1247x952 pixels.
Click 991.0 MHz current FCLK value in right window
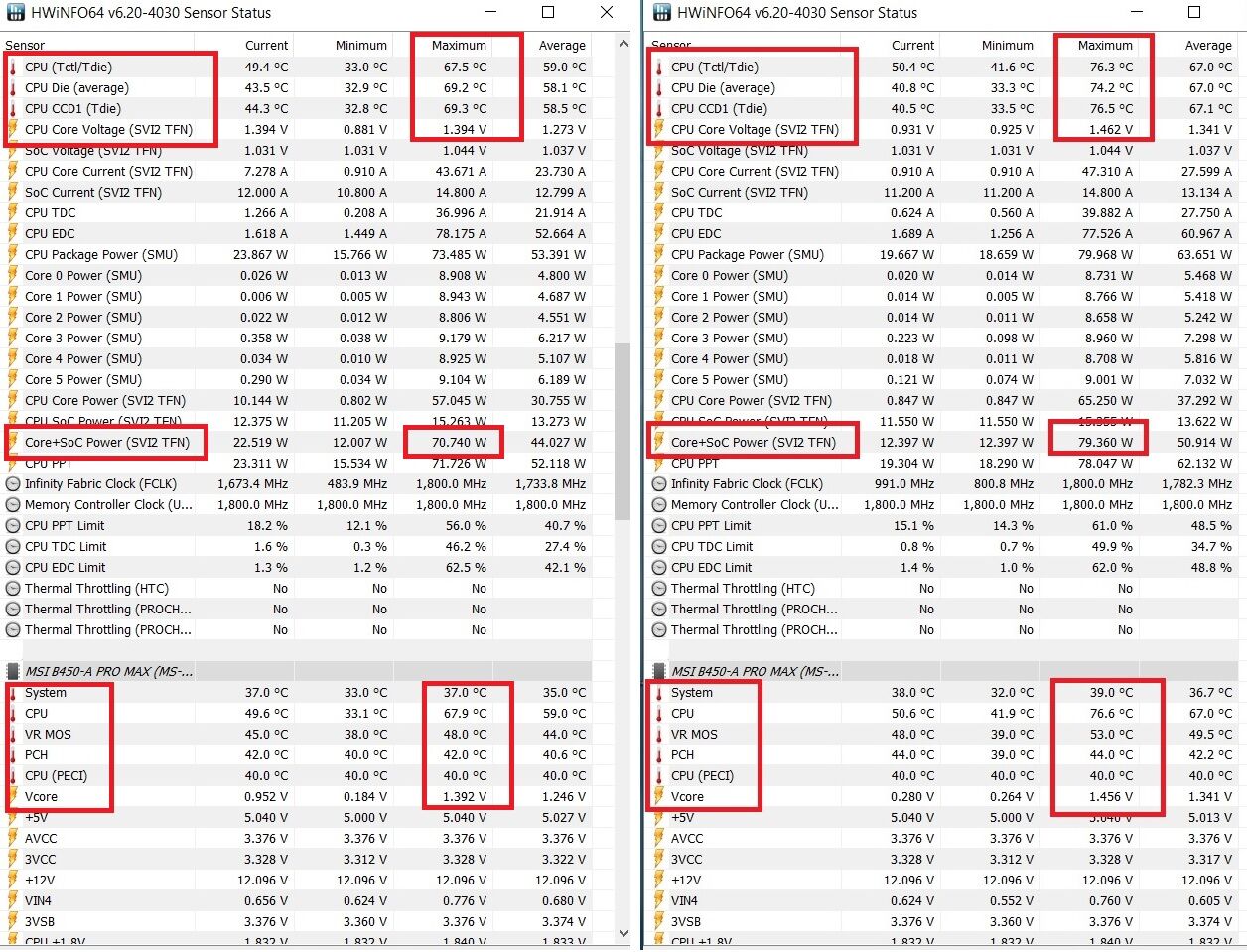point(904,484)
